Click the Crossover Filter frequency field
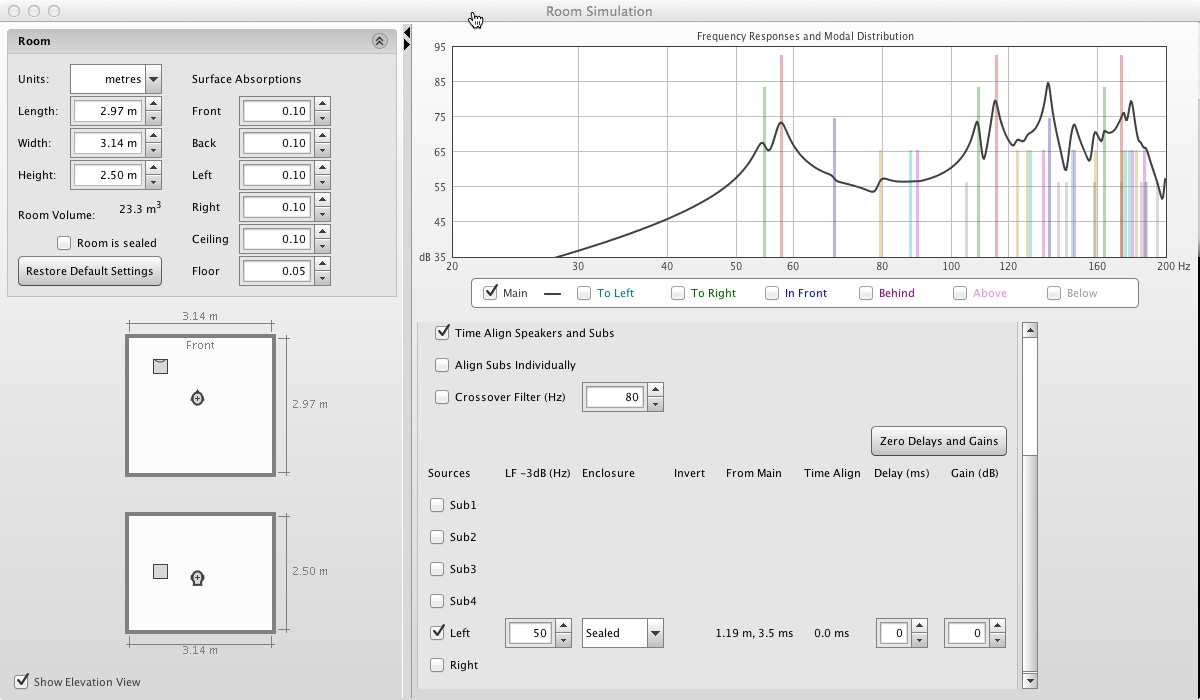The width and height of the screenshot is (1200, 700). click(x=615, y=397)
